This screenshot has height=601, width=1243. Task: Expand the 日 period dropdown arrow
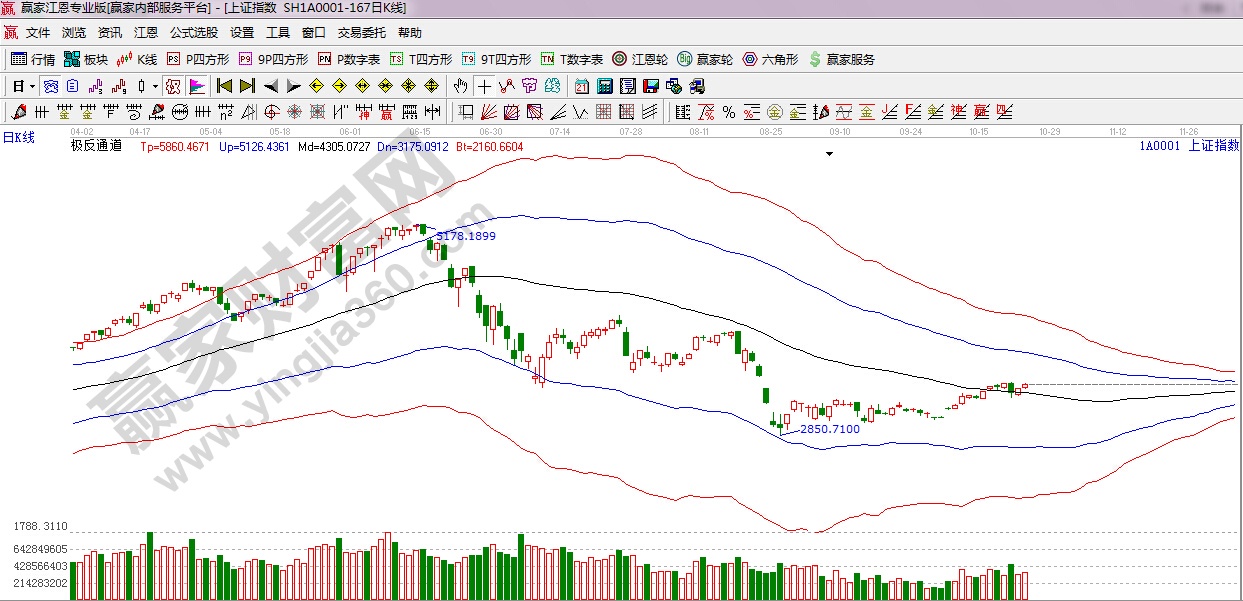coord(31,85)
